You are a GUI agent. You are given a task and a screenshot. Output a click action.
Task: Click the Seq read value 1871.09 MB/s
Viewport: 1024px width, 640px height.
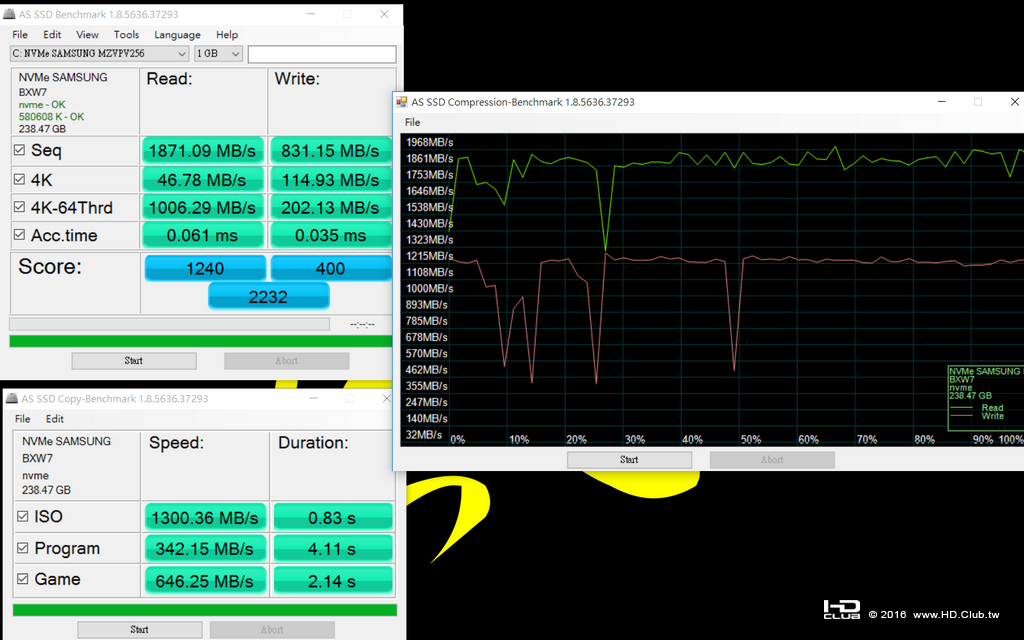pos(202,151)
